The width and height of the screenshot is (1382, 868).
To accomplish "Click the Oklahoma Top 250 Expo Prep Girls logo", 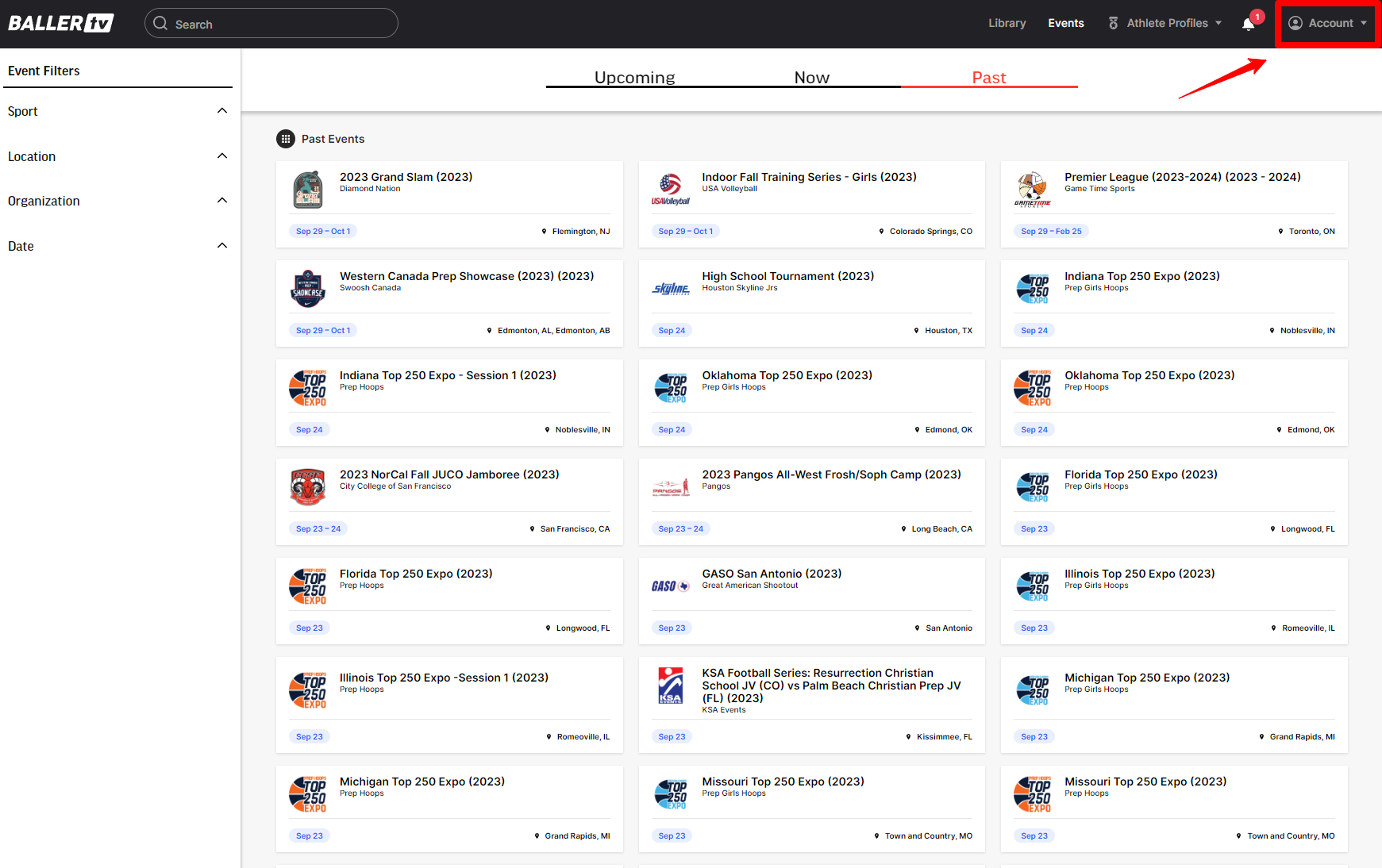I will pos(670,388).
